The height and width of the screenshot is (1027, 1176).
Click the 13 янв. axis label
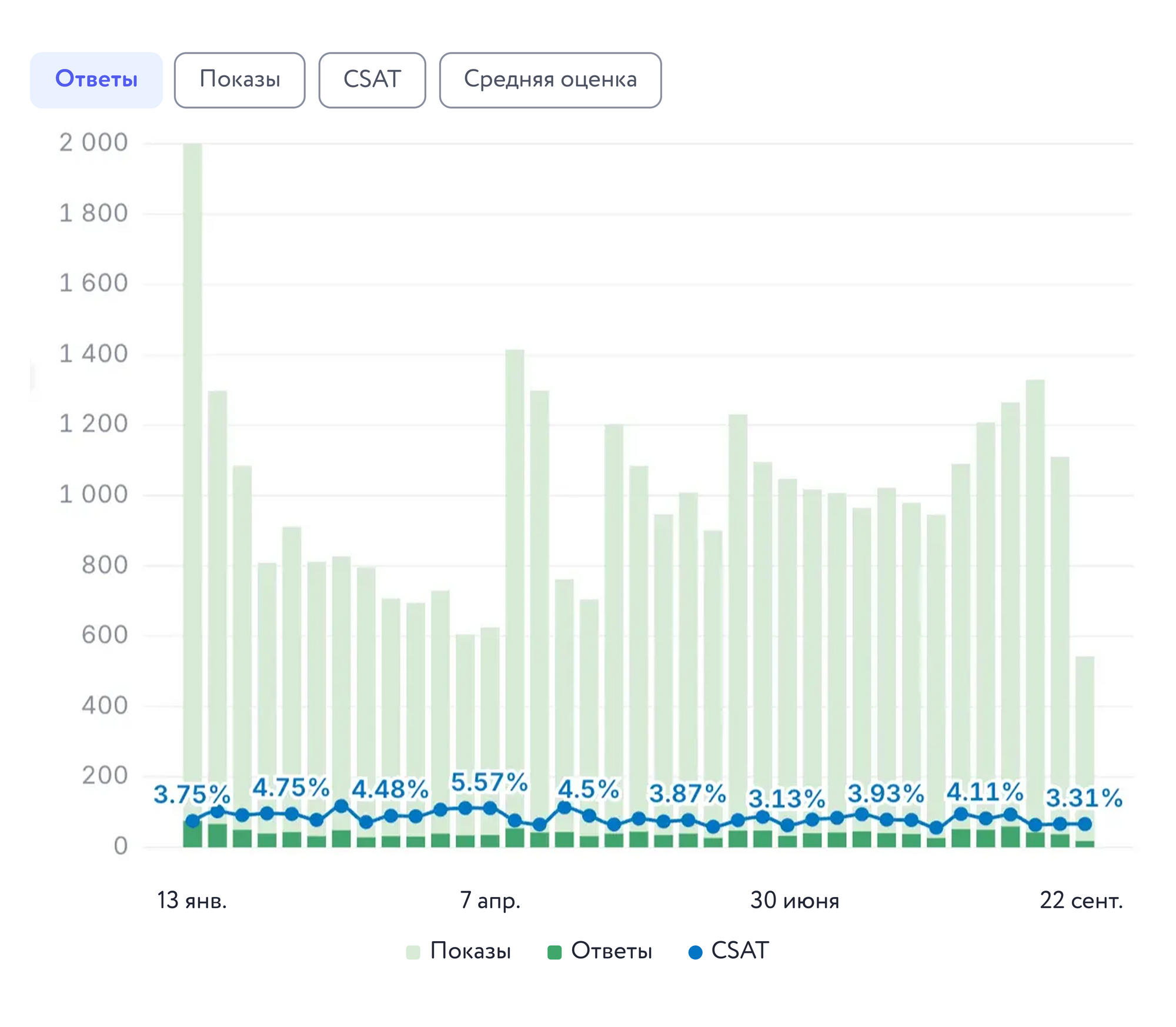coord(192,901)
